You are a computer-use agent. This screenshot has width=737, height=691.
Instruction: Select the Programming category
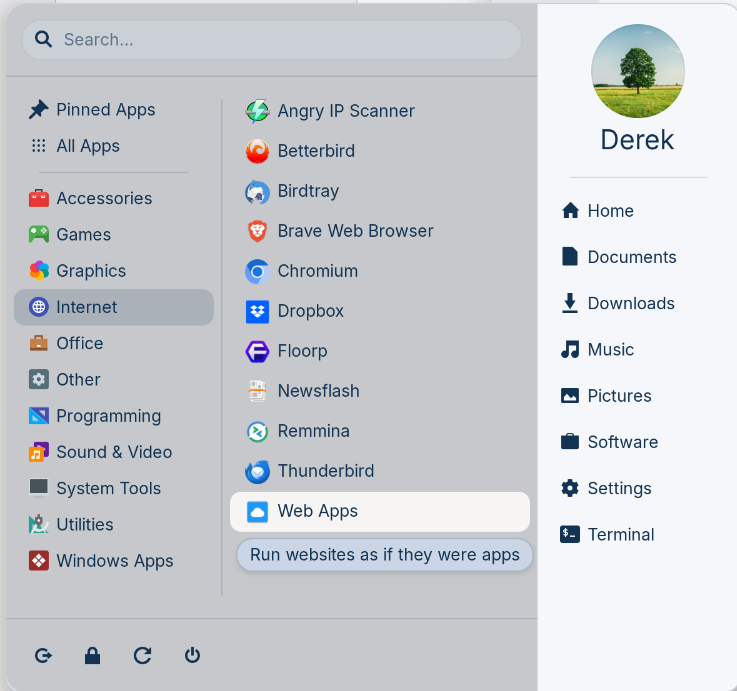coord(108,416)
